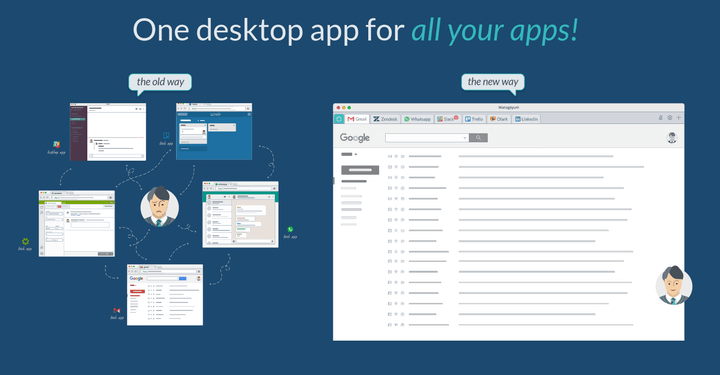Switch to the Slack tab

point(447,119)
